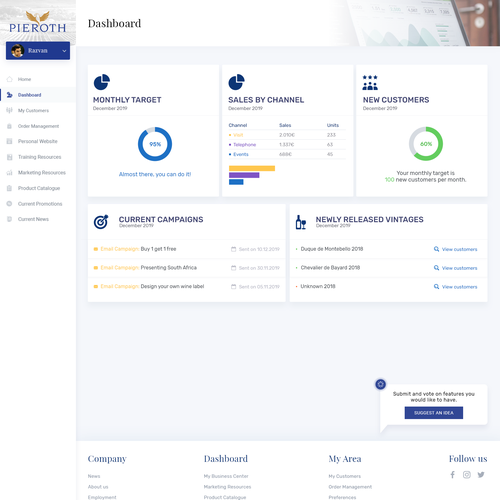Click the 95% monthly target progress ring
500x500 pixels.
155,144
